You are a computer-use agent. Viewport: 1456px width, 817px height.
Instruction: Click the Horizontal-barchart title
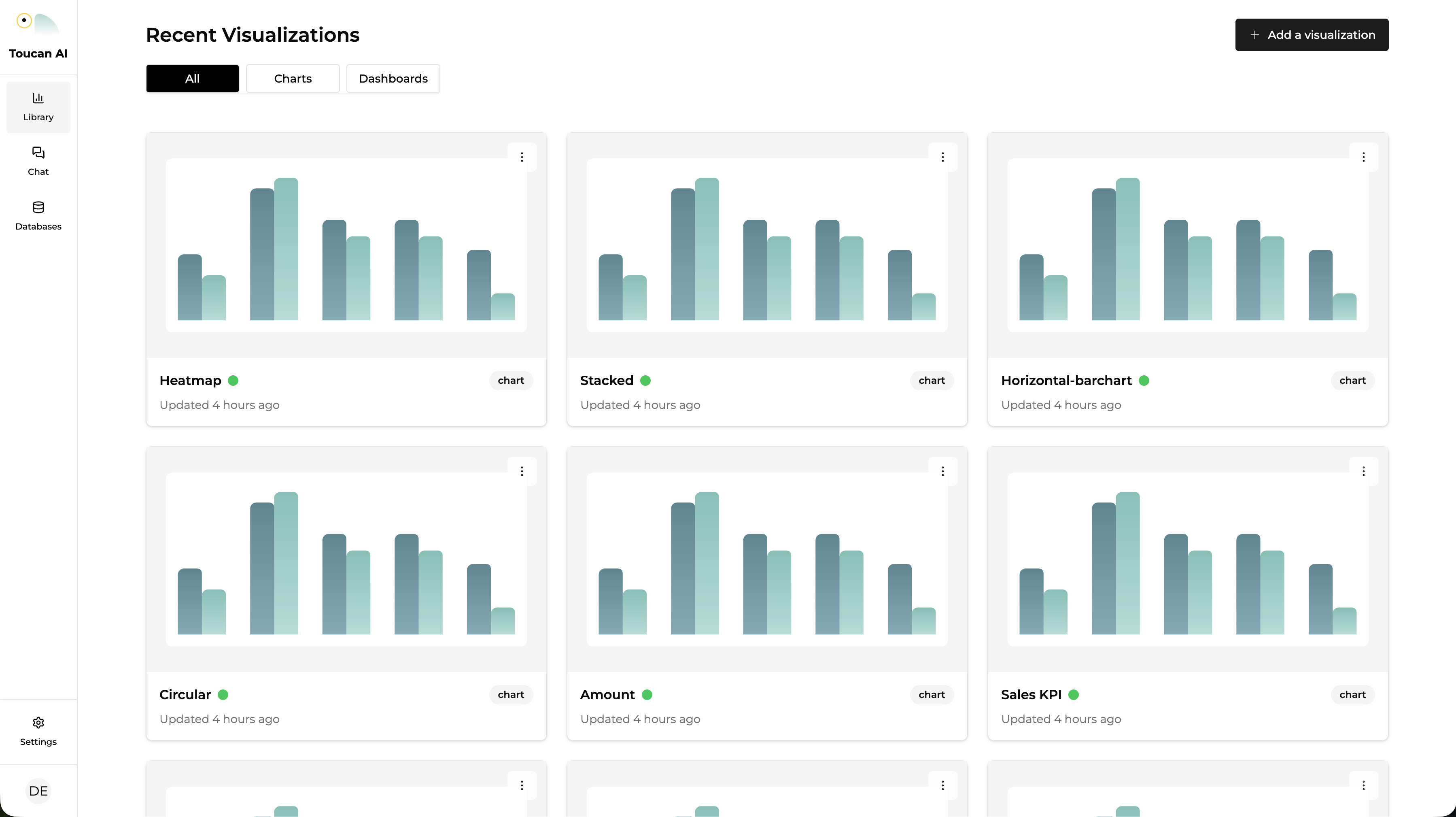click(1066, 381)
